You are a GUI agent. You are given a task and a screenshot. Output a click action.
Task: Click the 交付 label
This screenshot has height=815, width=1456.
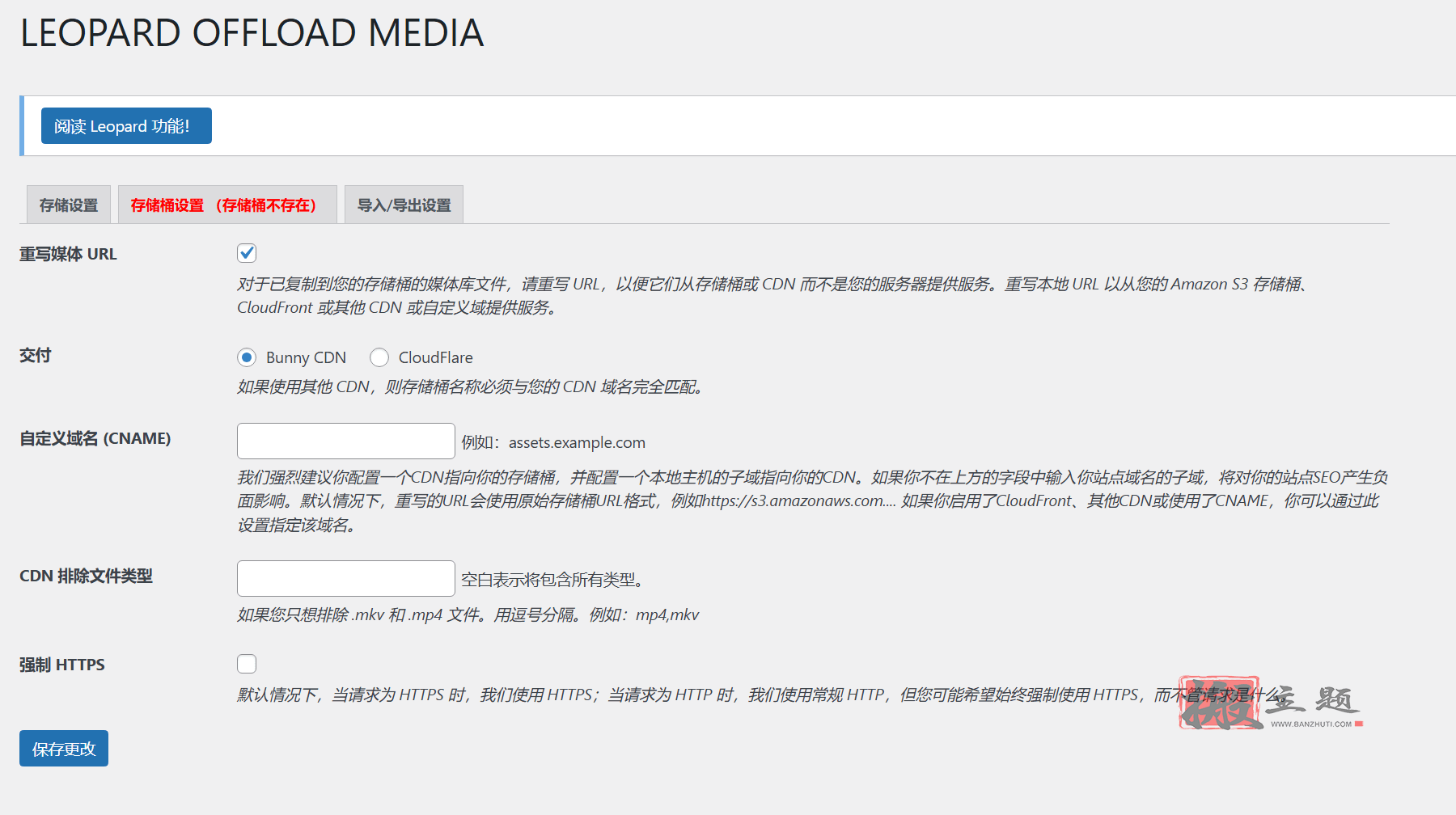[x=35, y=355]
